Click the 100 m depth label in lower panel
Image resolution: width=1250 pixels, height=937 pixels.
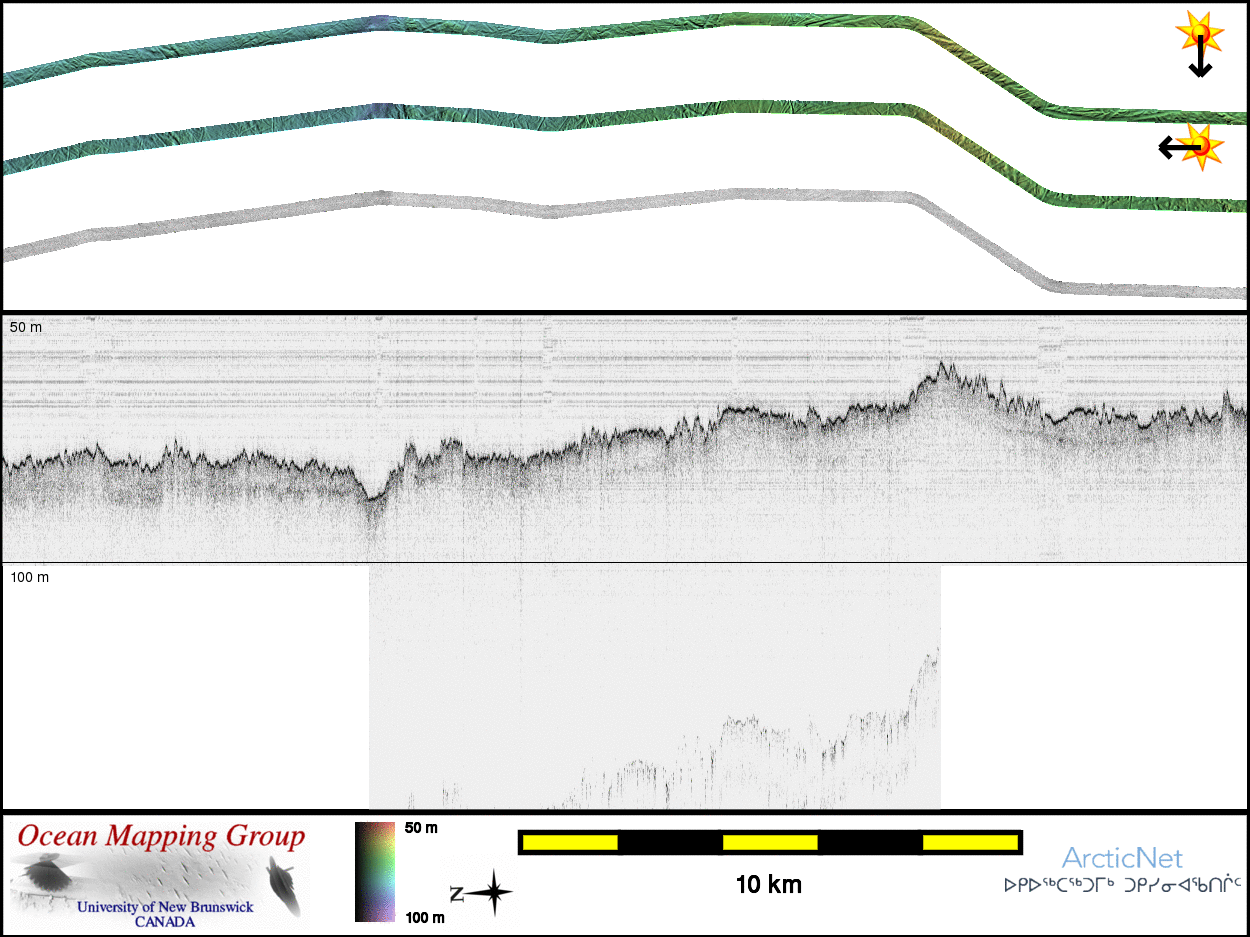pyautogui.click(x=29, y=577)
